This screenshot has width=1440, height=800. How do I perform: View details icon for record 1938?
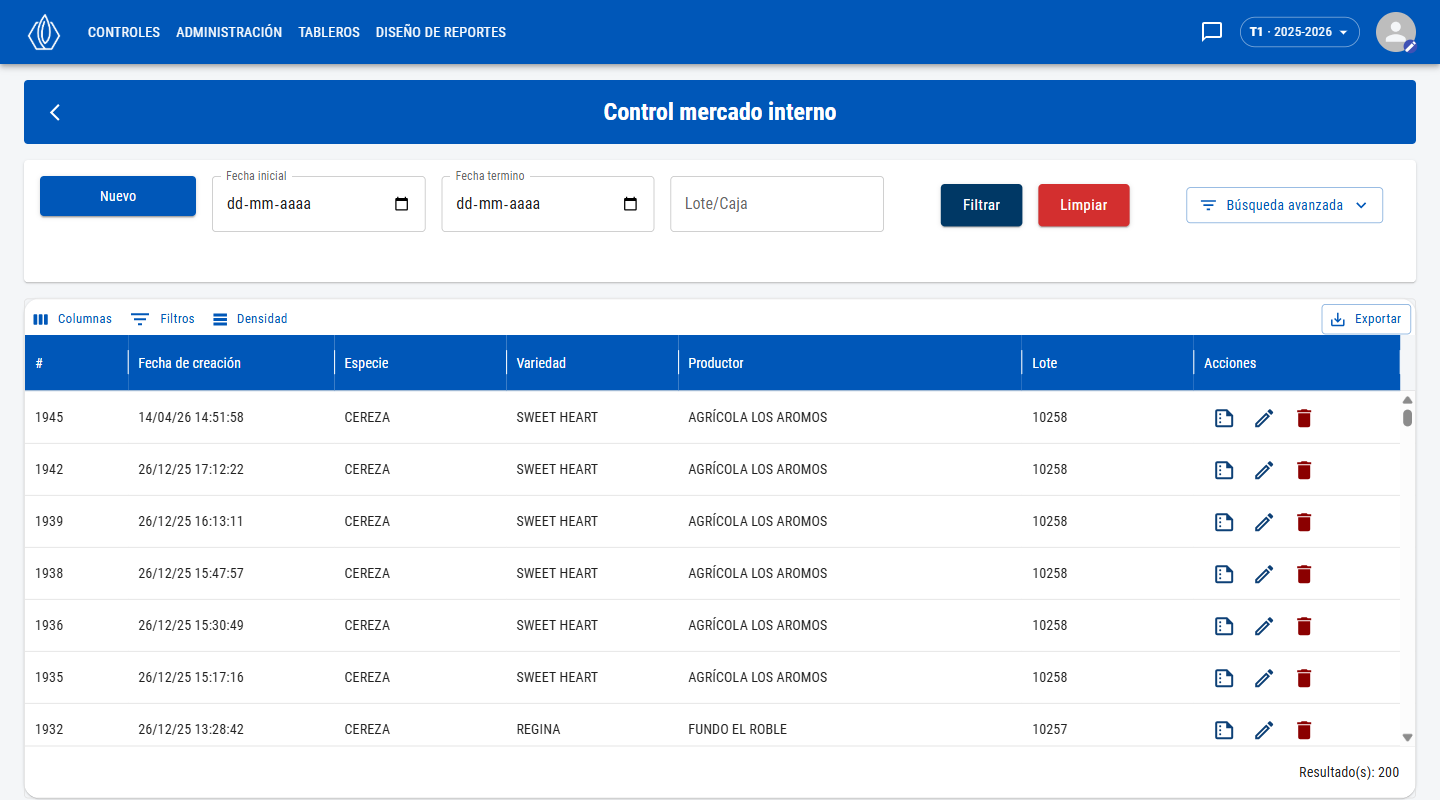1224,574
